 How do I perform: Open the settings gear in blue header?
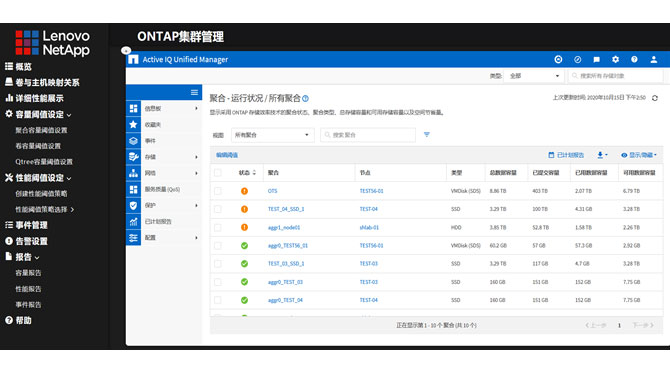615,59
